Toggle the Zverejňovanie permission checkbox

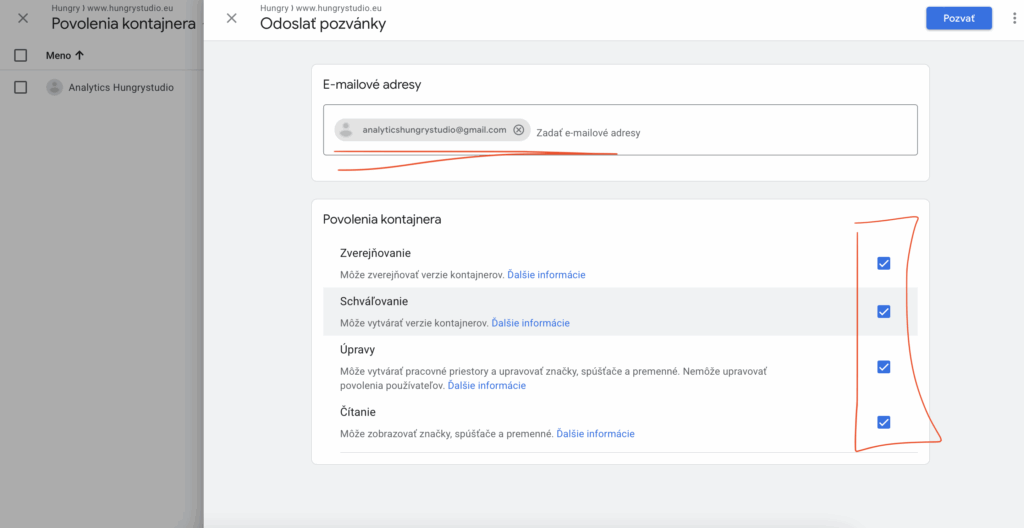click(x=883, y=263)
